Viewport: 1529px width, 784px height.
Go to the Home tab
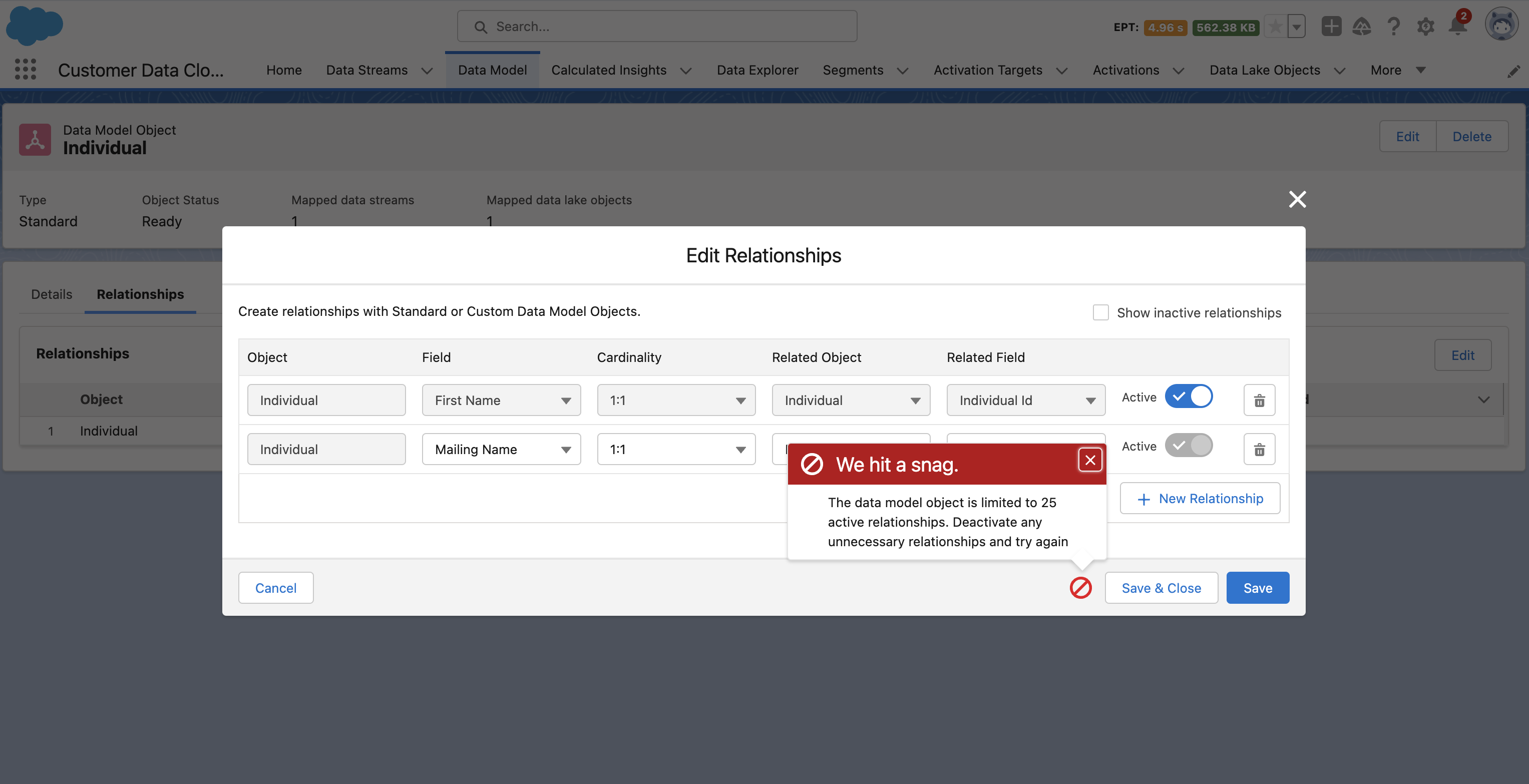[284, 70]
